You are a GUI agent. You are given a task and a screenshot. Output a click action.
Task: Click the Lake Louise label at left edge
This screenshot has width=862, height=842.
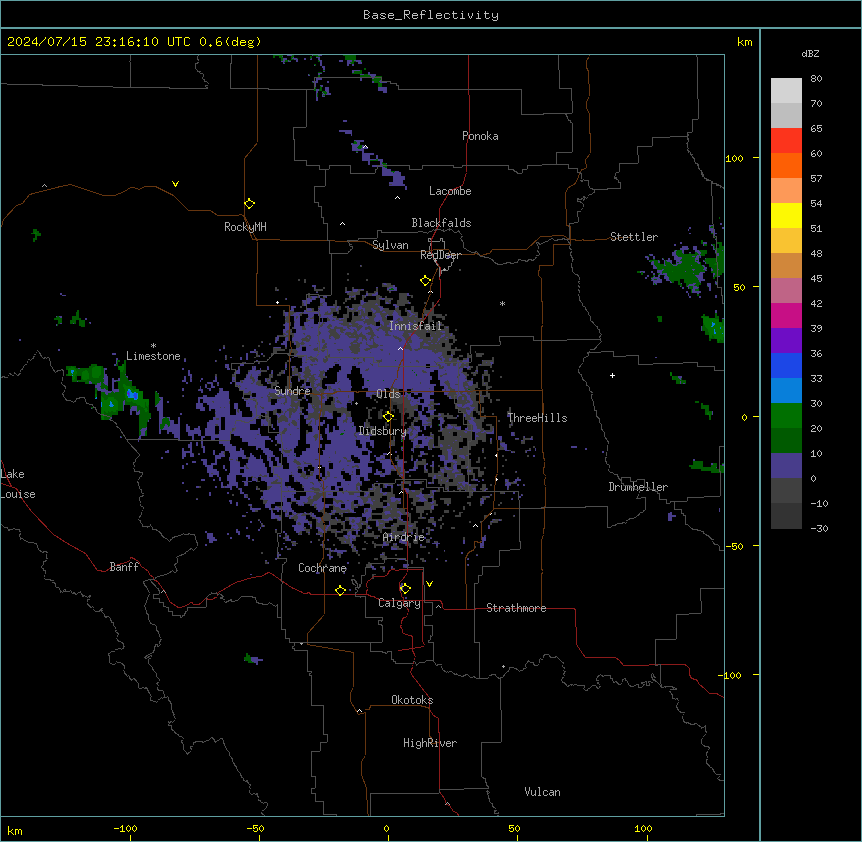point(16,484)
